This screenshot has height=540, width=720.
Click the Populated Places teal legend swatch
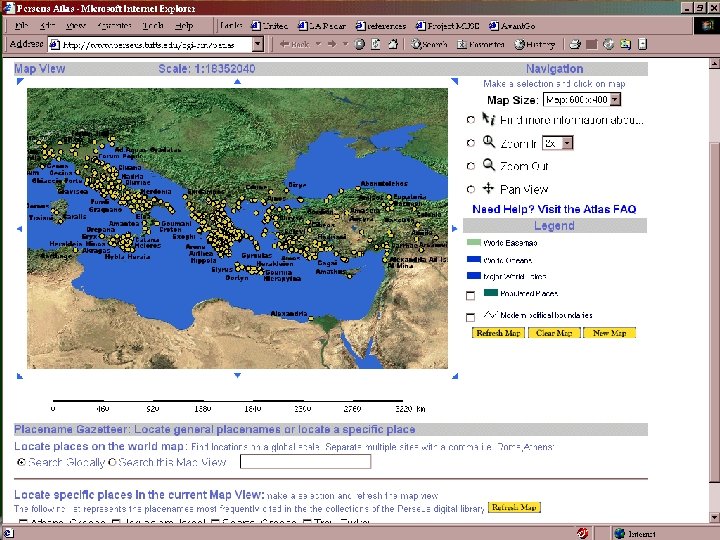(x=491, y=292)
